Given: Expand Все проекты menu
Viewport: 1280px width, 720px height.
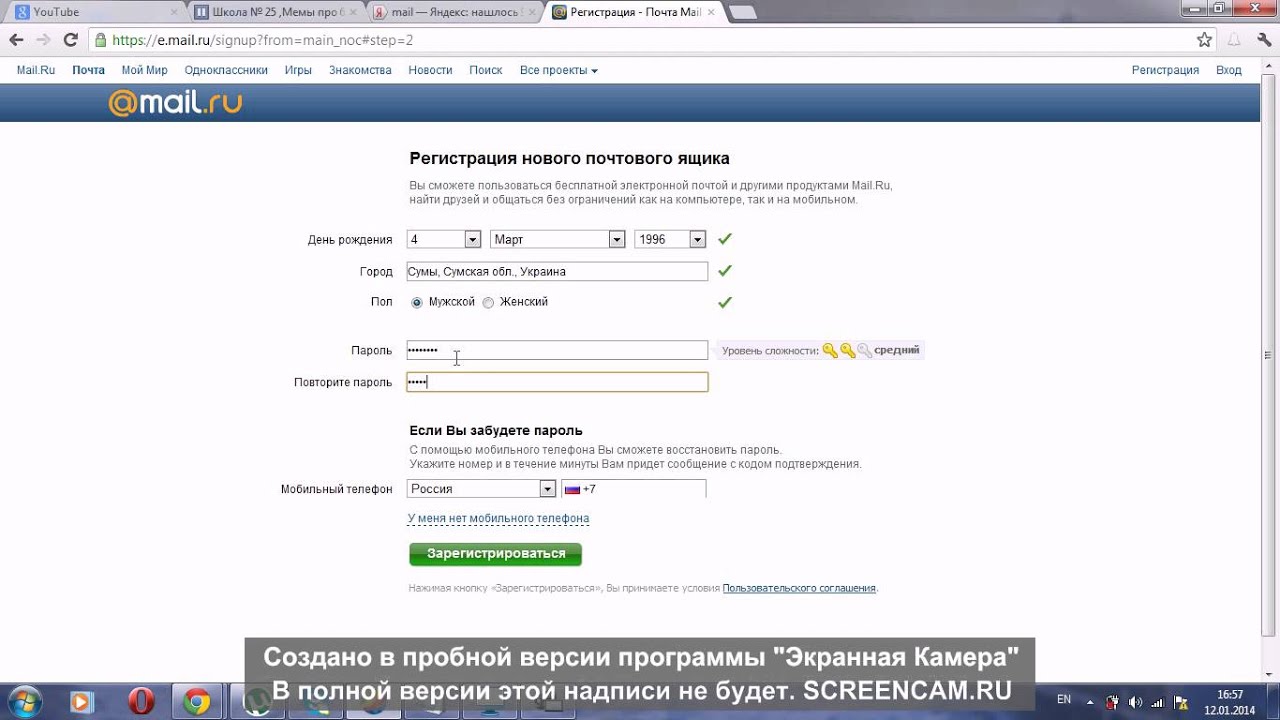Looking at the screenshot, I should tap(558, 70).
